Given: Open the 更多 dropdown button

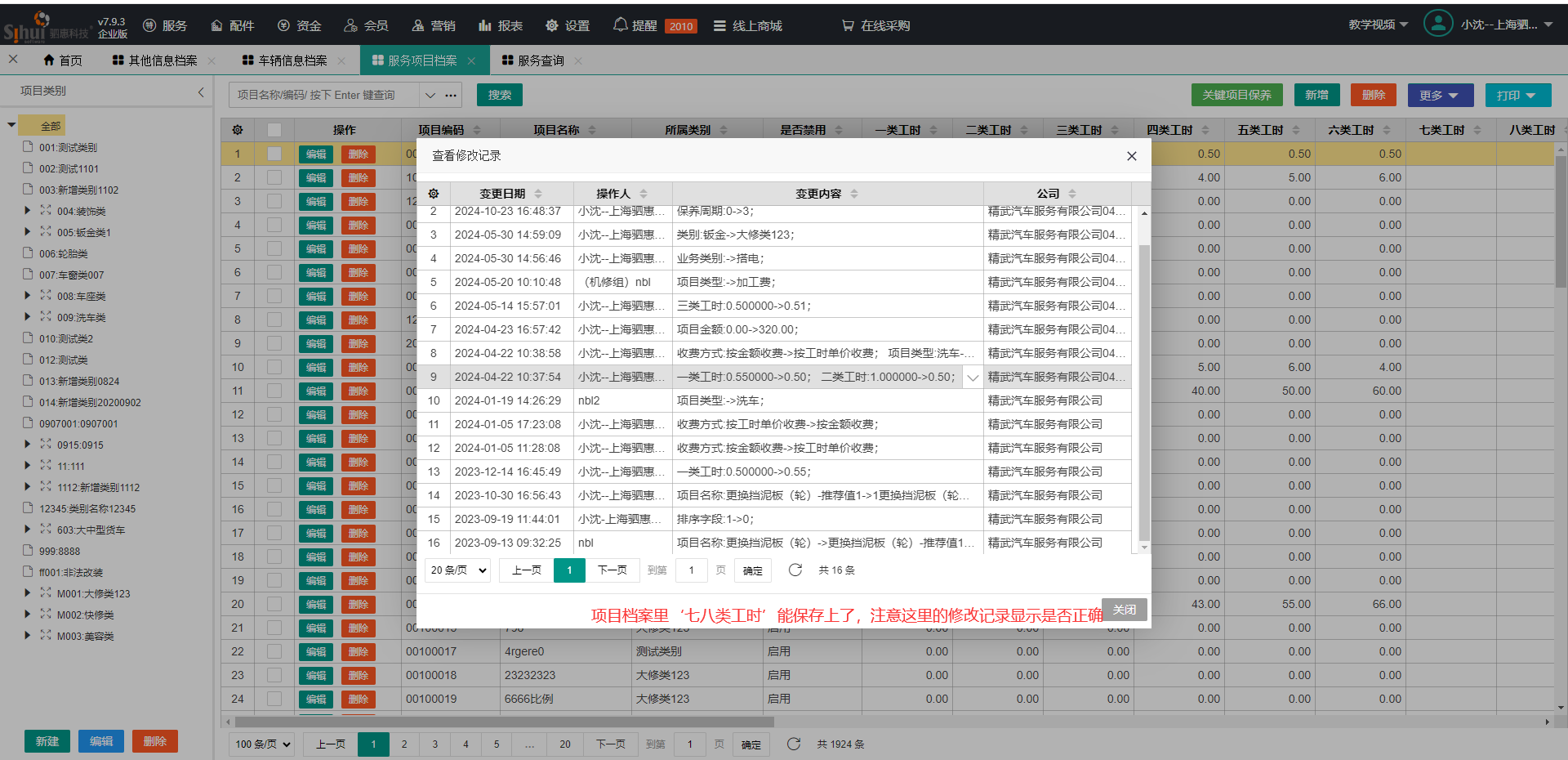Looking at the screenshot, I should coord(1440,96).
